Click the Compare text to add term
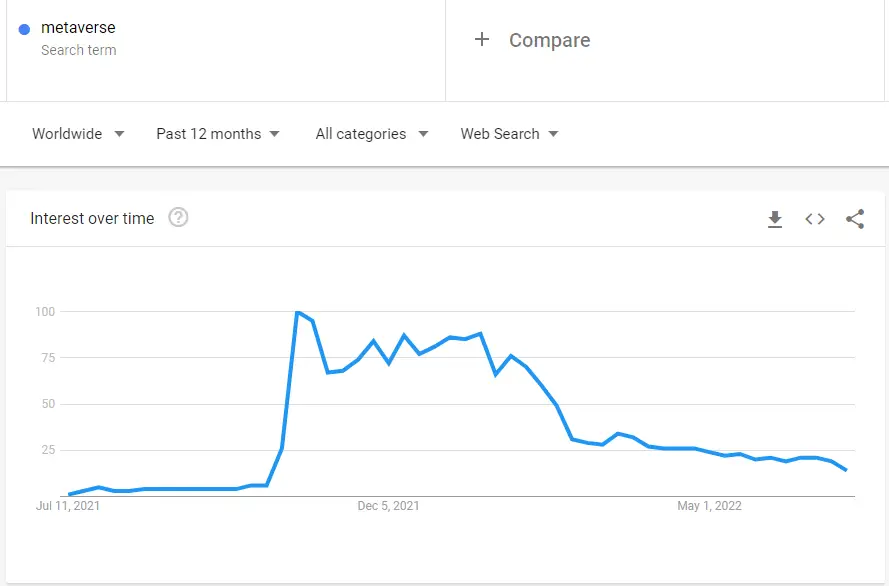Screen dimensions: 889x586 549,40
